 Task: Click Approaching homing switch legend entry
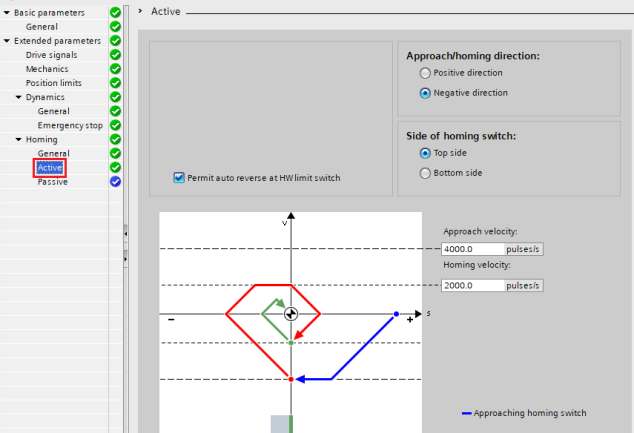coord(524,413)
